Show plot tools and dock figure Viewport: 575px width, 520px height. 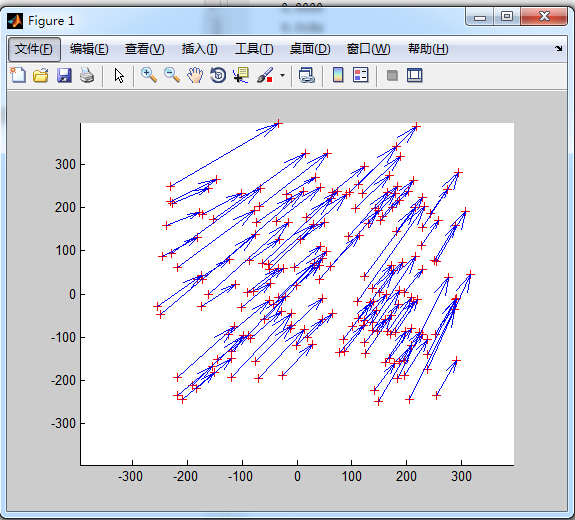pos(415,76)
